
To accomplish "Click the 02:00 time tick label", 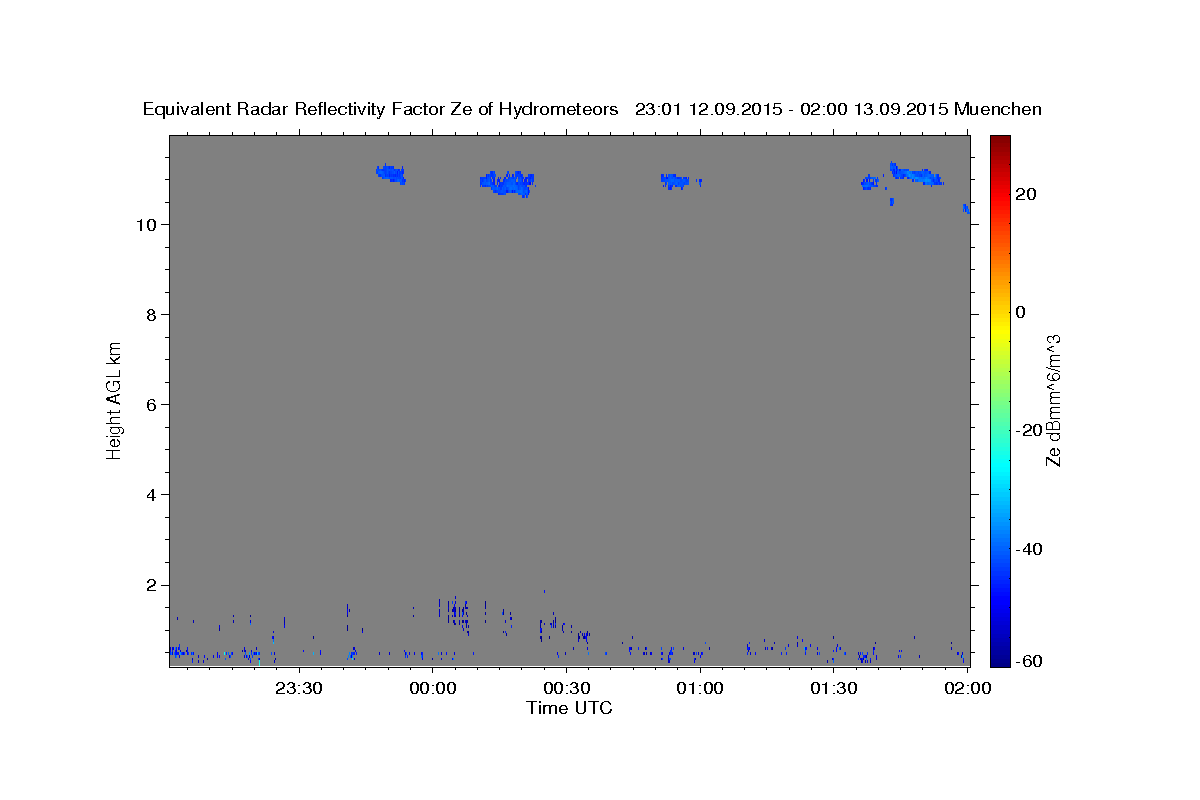I will [967, 688].
